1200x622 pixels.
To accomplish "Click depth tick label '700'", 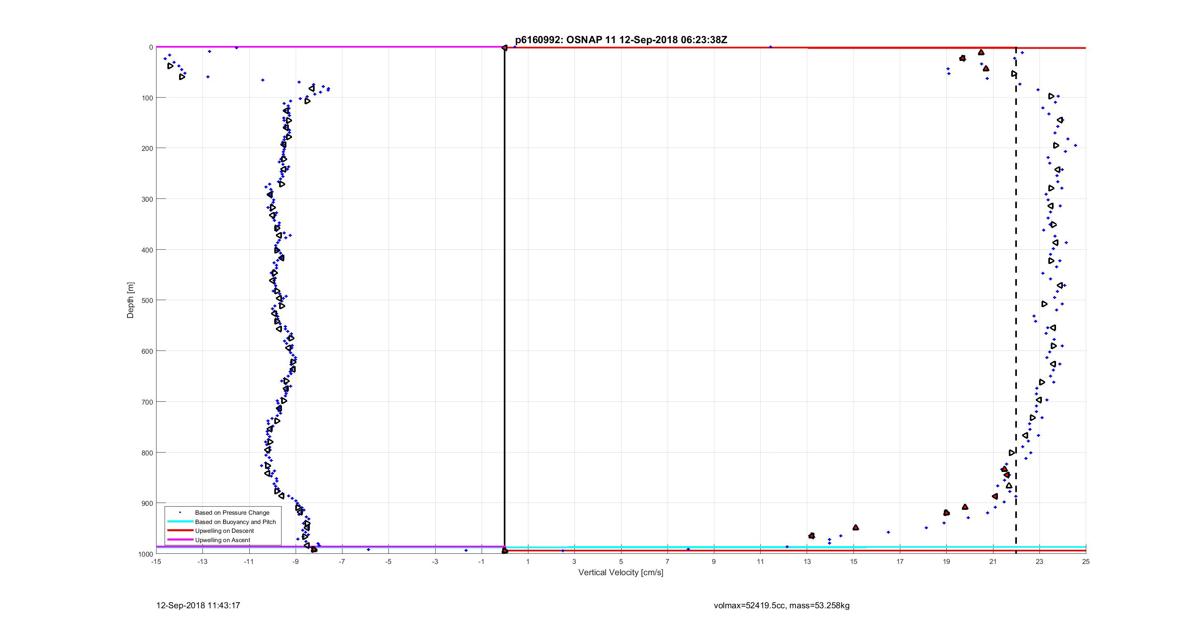I will pos(148,402).
